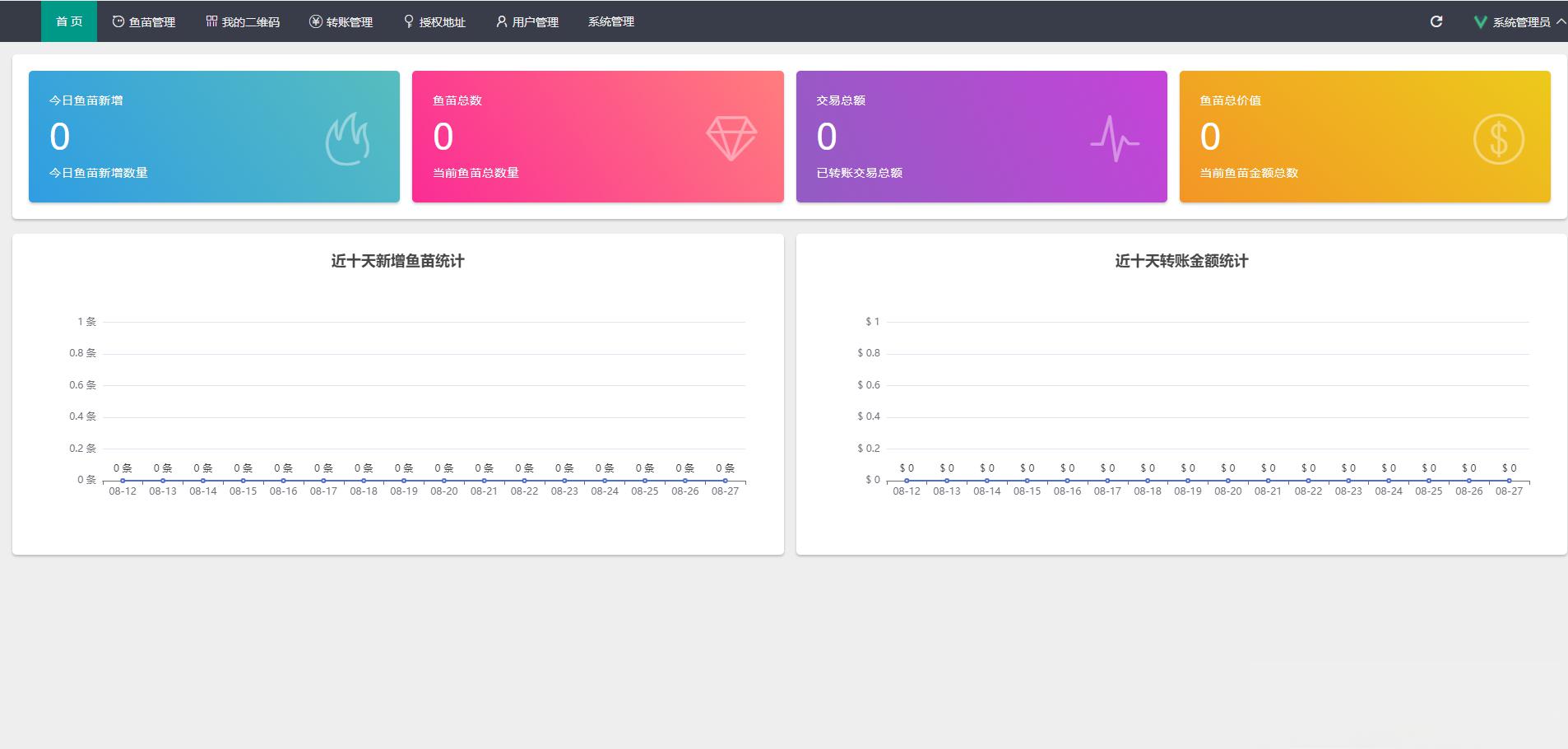Open the 鱼苗管理 menu

[144, 21]
